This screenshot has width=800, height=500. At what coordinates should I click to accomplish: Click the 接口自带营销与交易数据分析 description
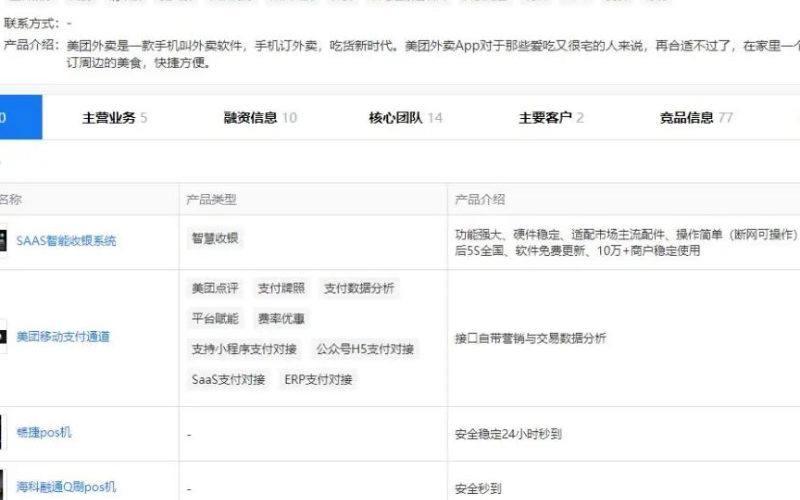coord(531,338)
